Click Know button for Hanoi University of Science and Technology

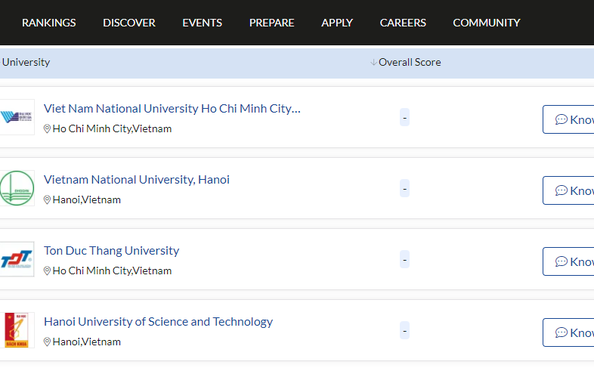(x=568, y=332)
